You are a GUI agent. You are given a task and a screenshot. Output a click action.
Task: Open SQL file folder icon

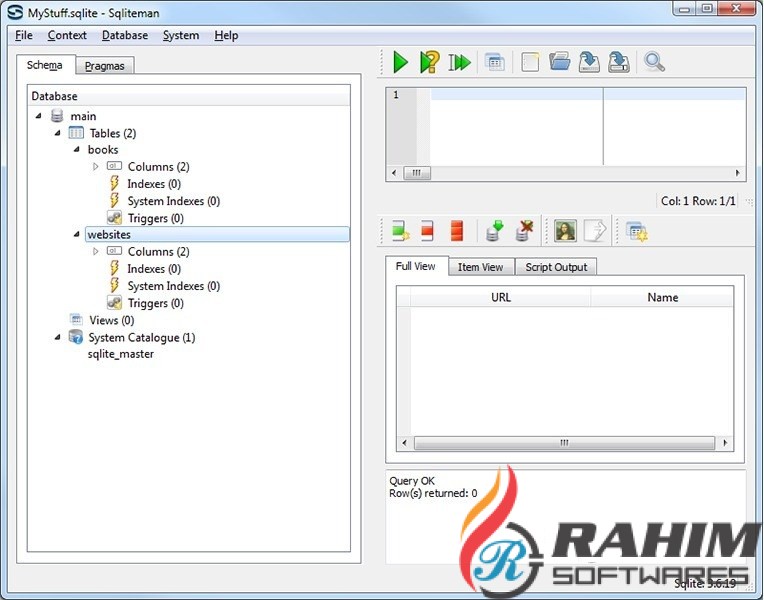(559, 62)
